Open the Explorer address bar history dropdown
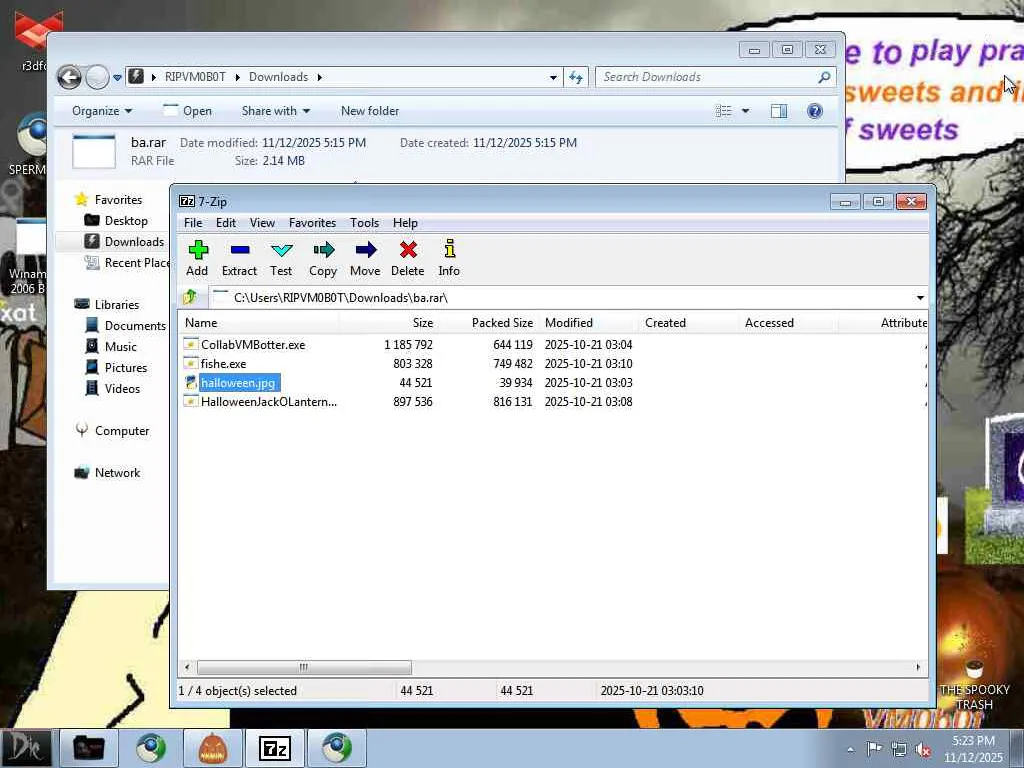The height and width of the screenshot is (768, 1024). [x=553, y=77]
